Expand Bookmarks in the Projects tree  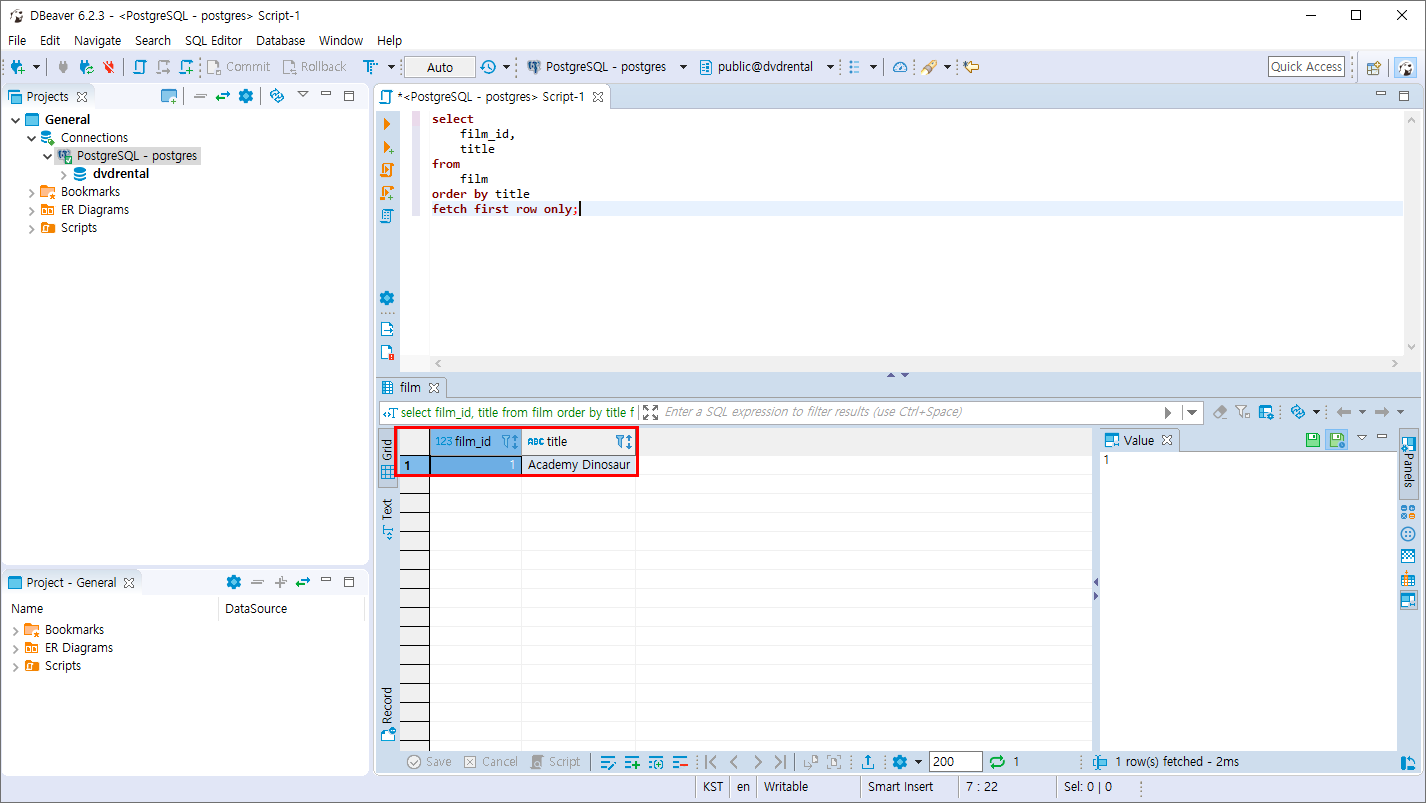pos(32,192)
